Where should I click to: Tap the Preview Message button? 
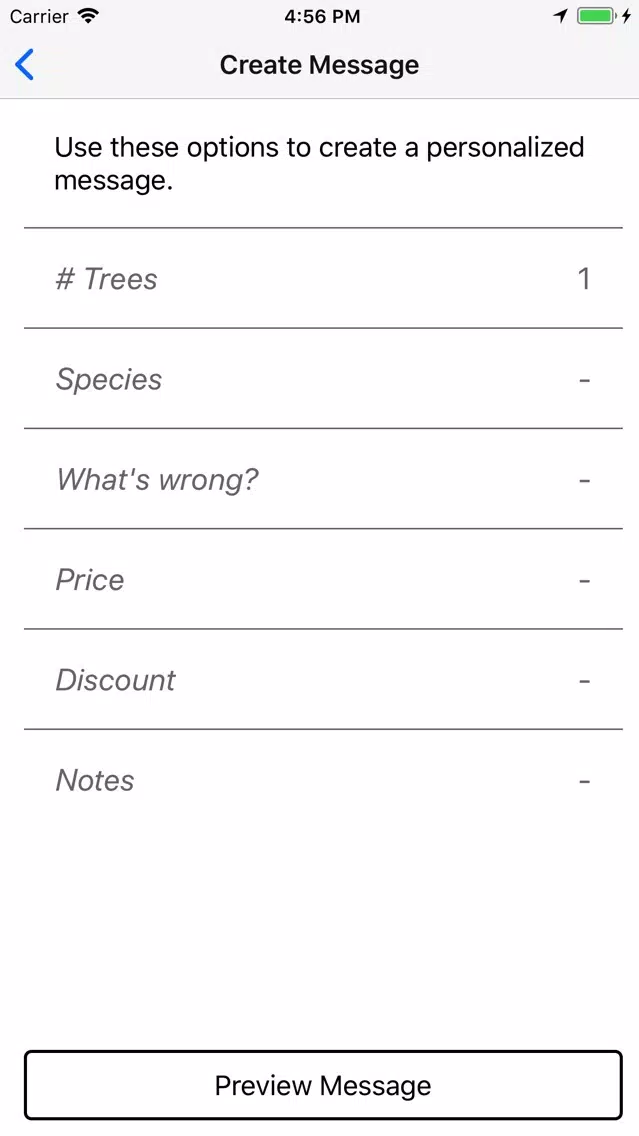323,1085
